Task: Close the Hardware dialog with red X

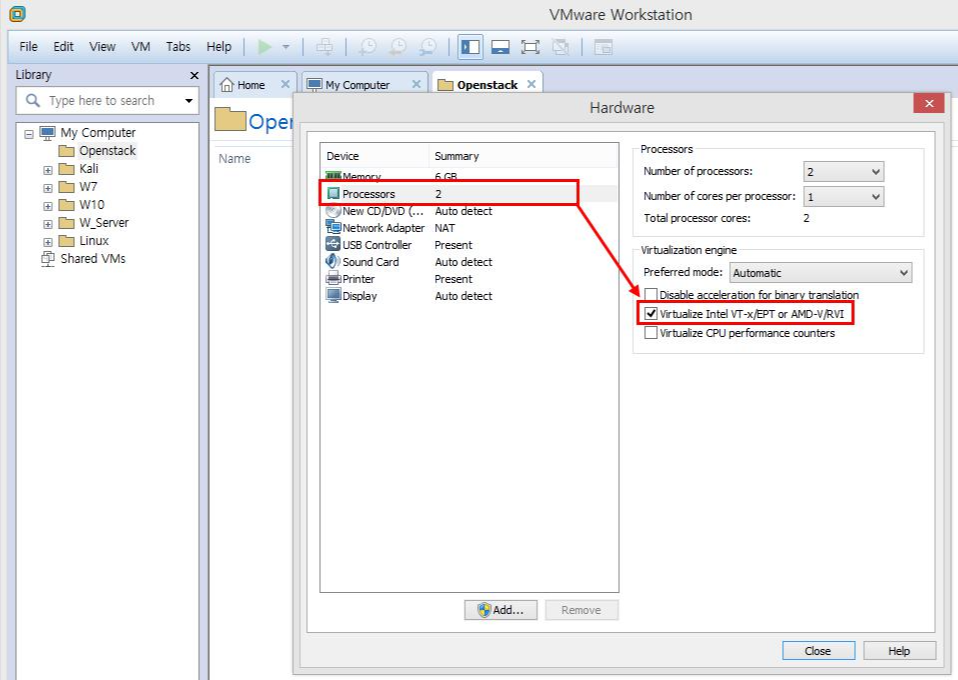Action: pos(929,103)
